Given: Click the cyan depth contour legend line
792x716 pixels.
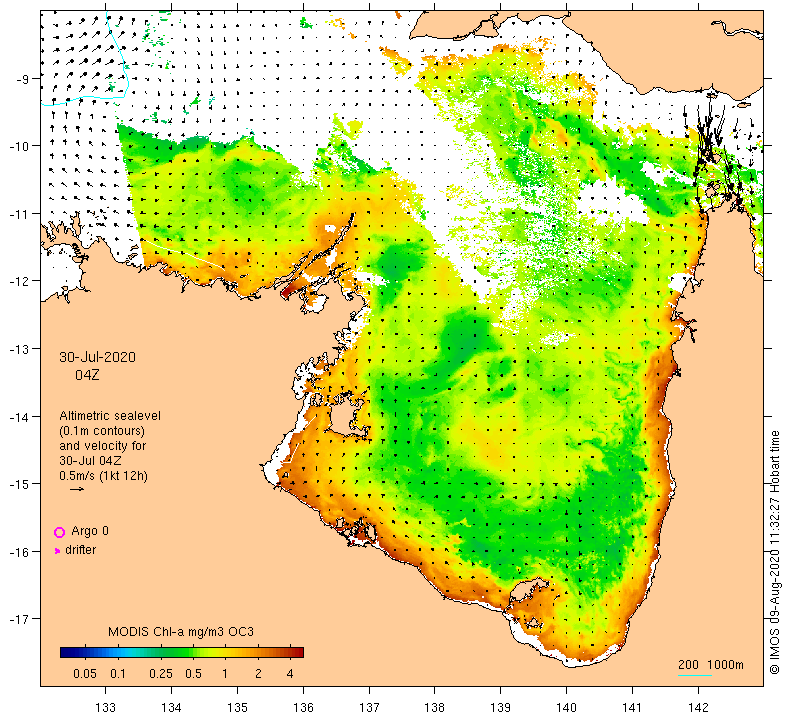Looking at the screenshot, I should click(x=695, y=675).
